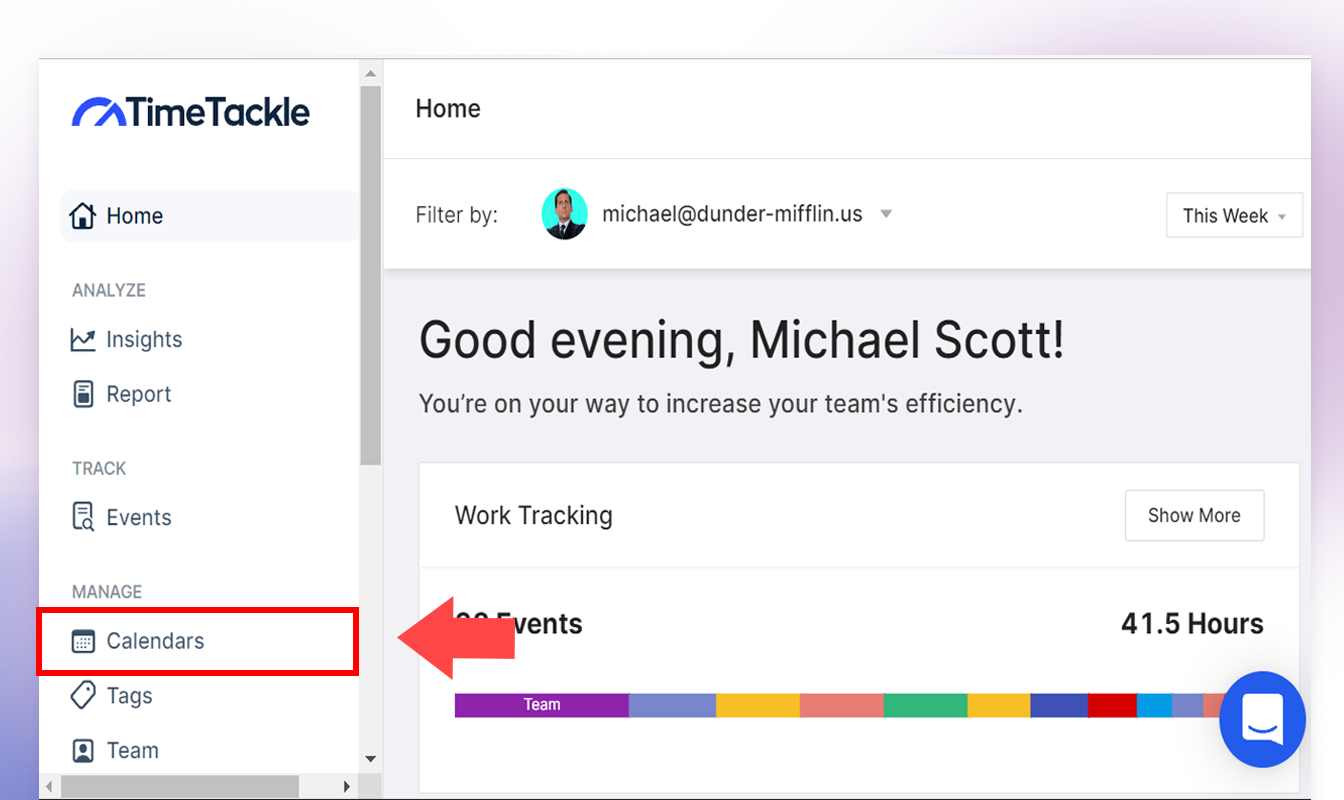1344x800 pixels.
Task: Click the ANALYZE section label
Action: [x=109, y=290]
